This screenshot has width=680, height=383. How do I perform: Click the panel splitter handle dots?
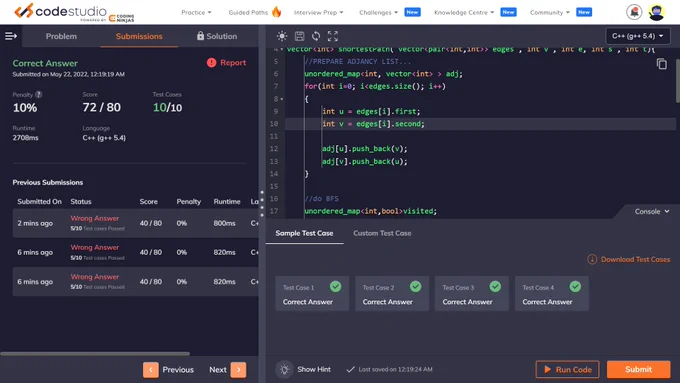tap(262, 203)
